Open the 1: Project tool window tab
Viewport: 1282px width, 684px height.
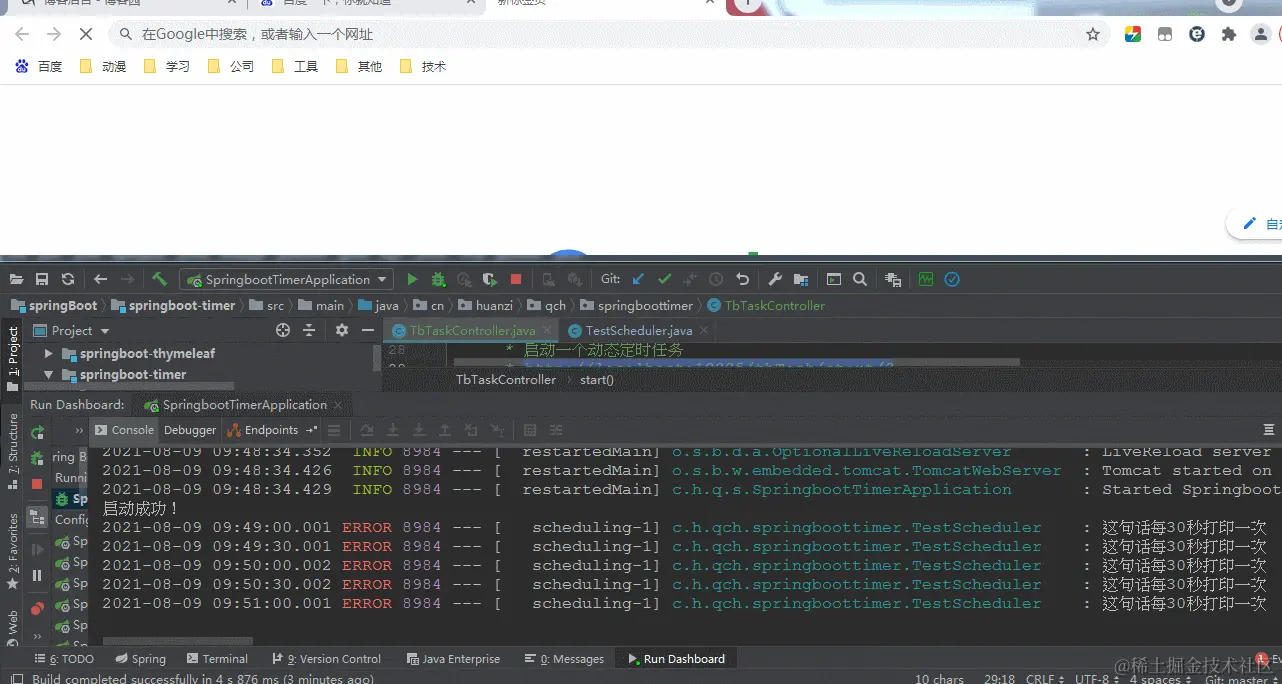tap(12, 358)
